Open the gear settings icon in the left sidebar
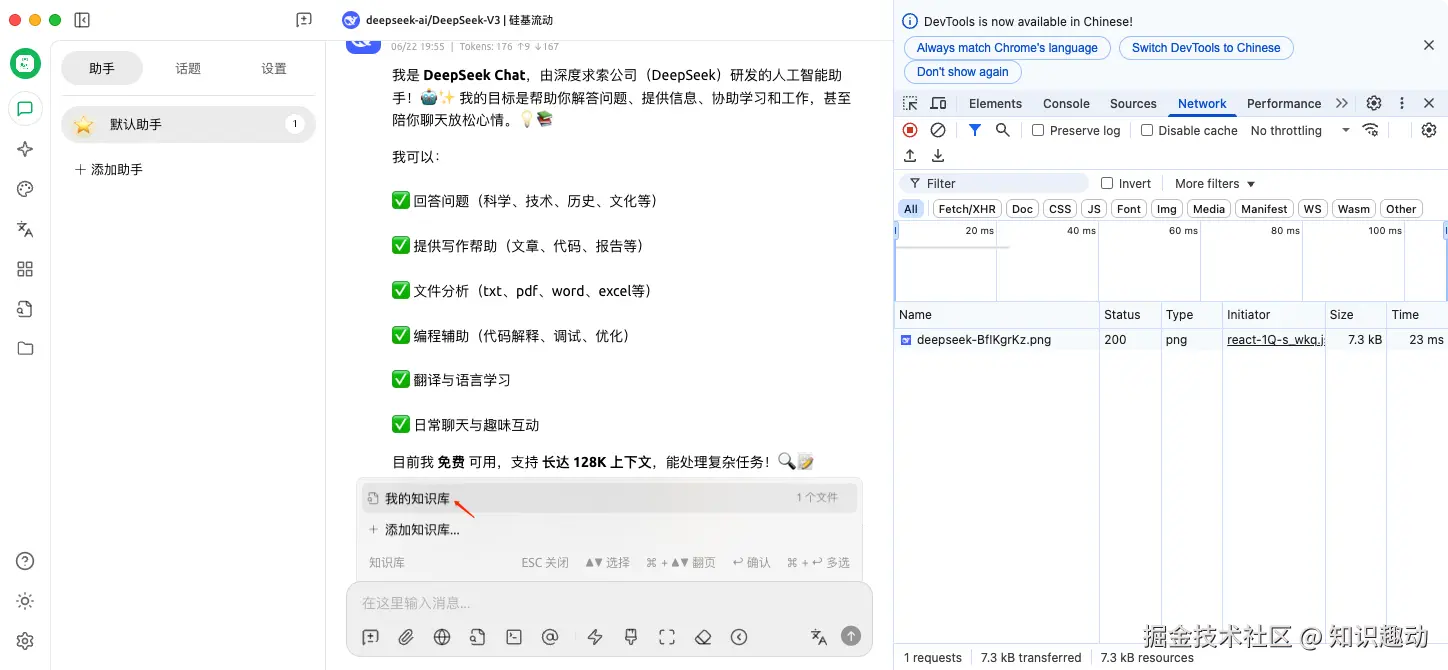This screenshot has height=670, width=1448. pos(25,641)
